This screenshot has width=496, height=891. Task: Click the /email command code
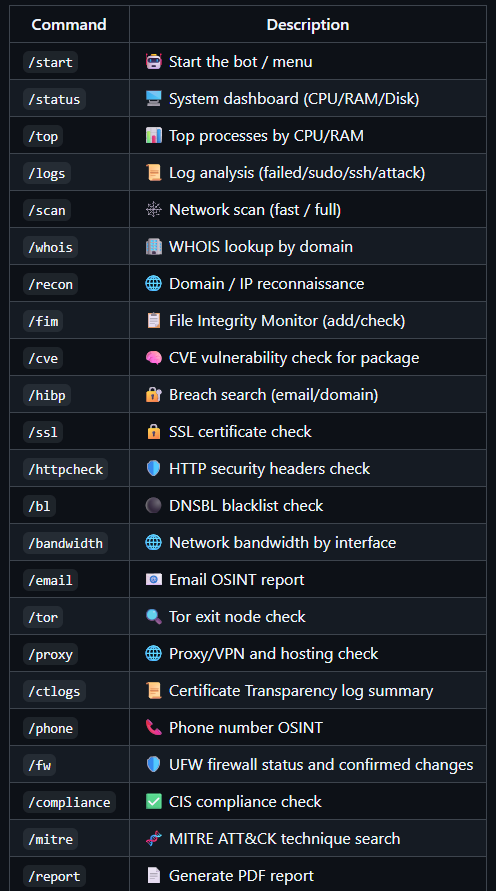pyautogui.click(x=51, y=580)
